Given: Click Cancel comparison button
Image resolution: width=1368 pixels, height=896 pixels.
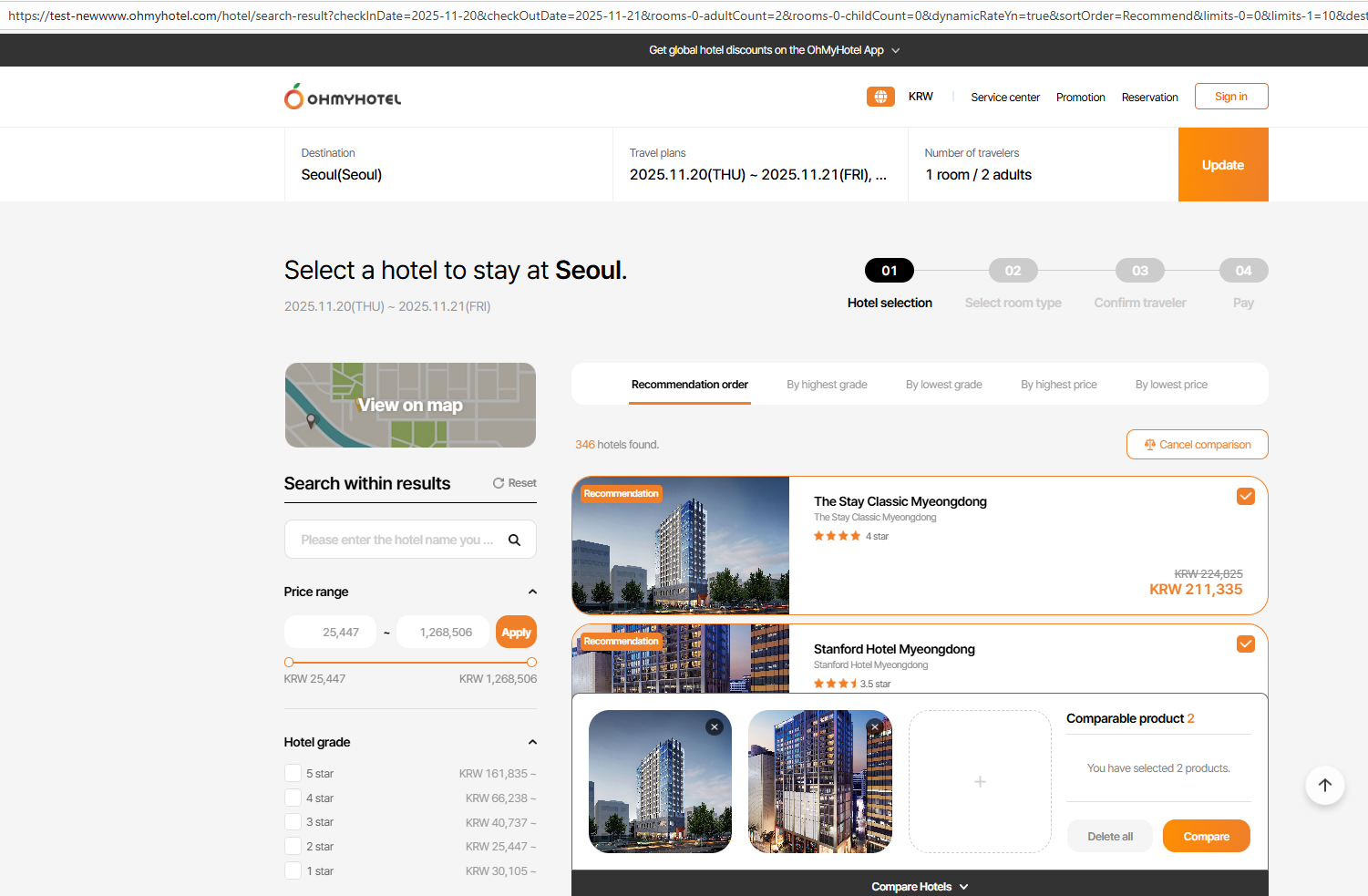Looking at the screenshot, I should tap(1198, 445).
